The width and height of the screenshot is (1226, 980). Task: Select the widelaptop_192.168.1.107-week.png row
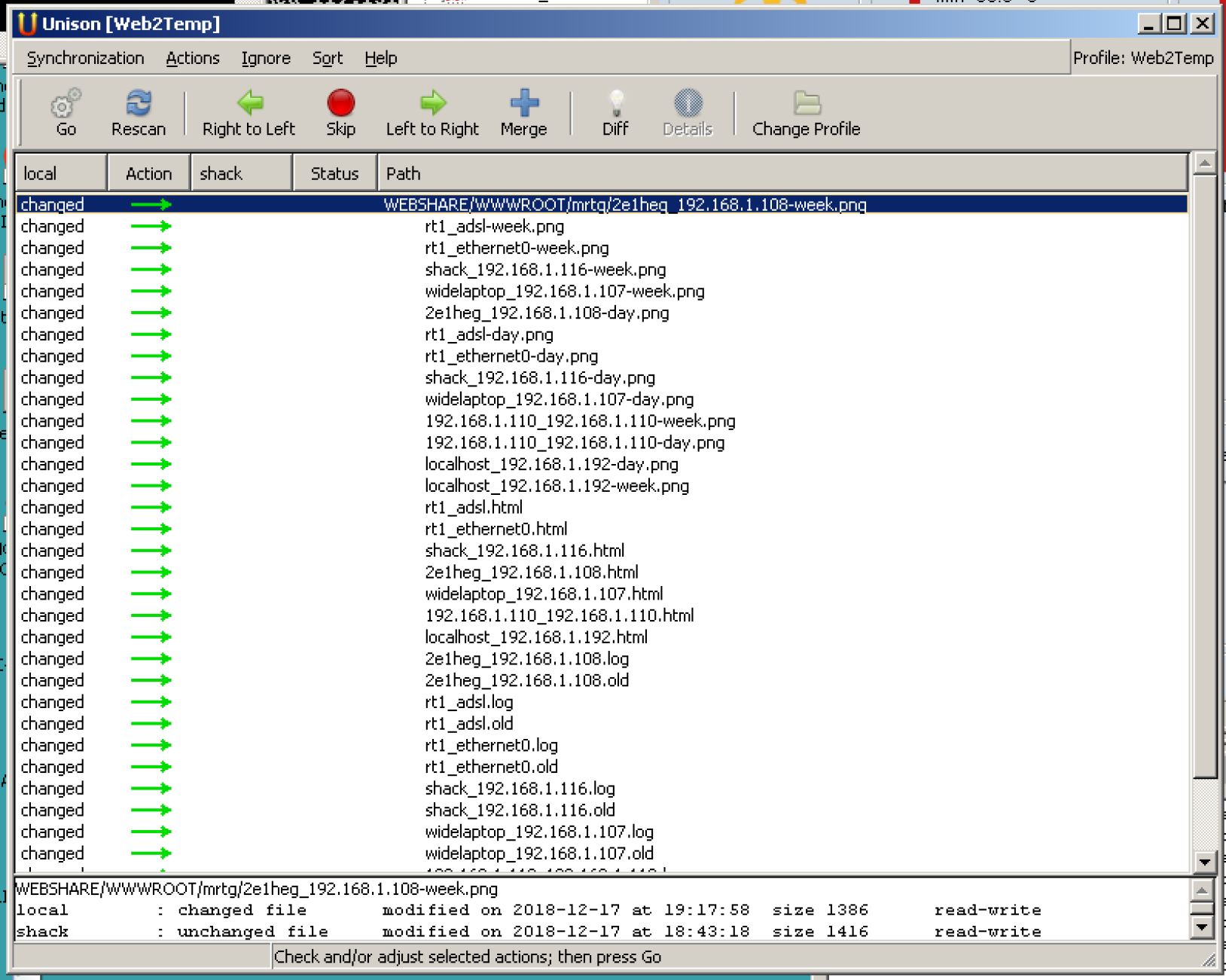(x=602, y=292)
